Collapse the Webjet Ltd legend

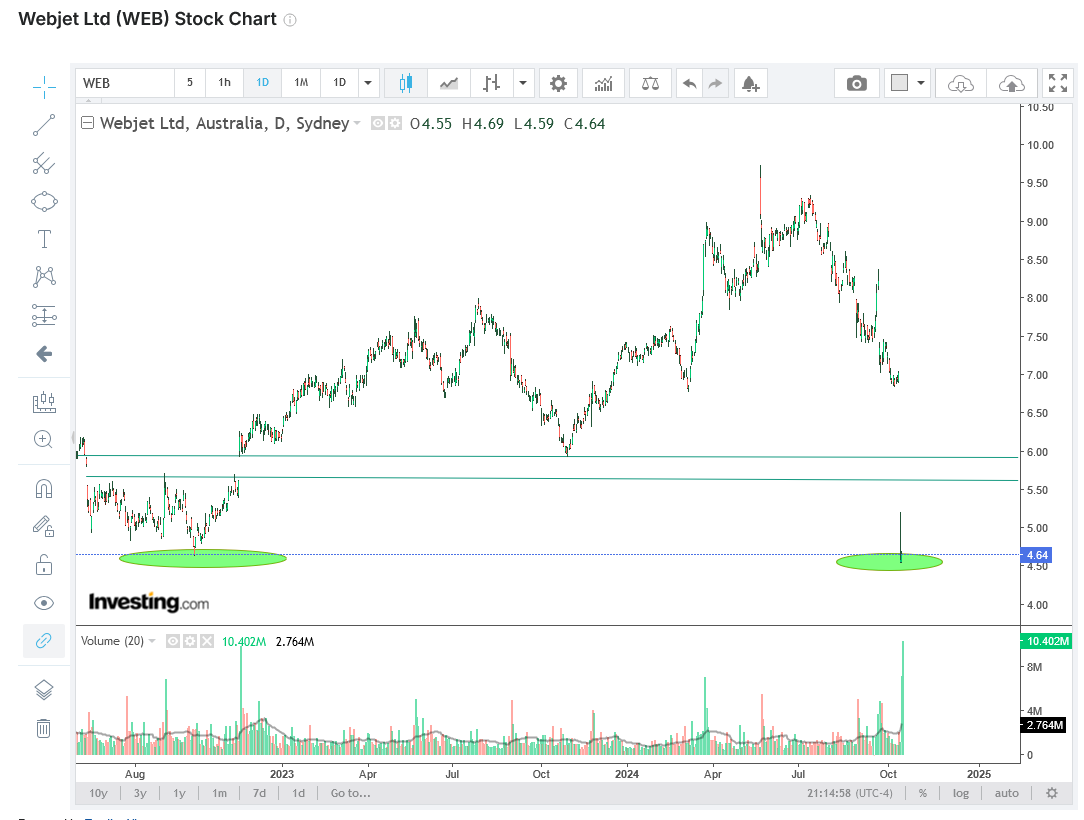pyautogui.click(x=88, y=123)
